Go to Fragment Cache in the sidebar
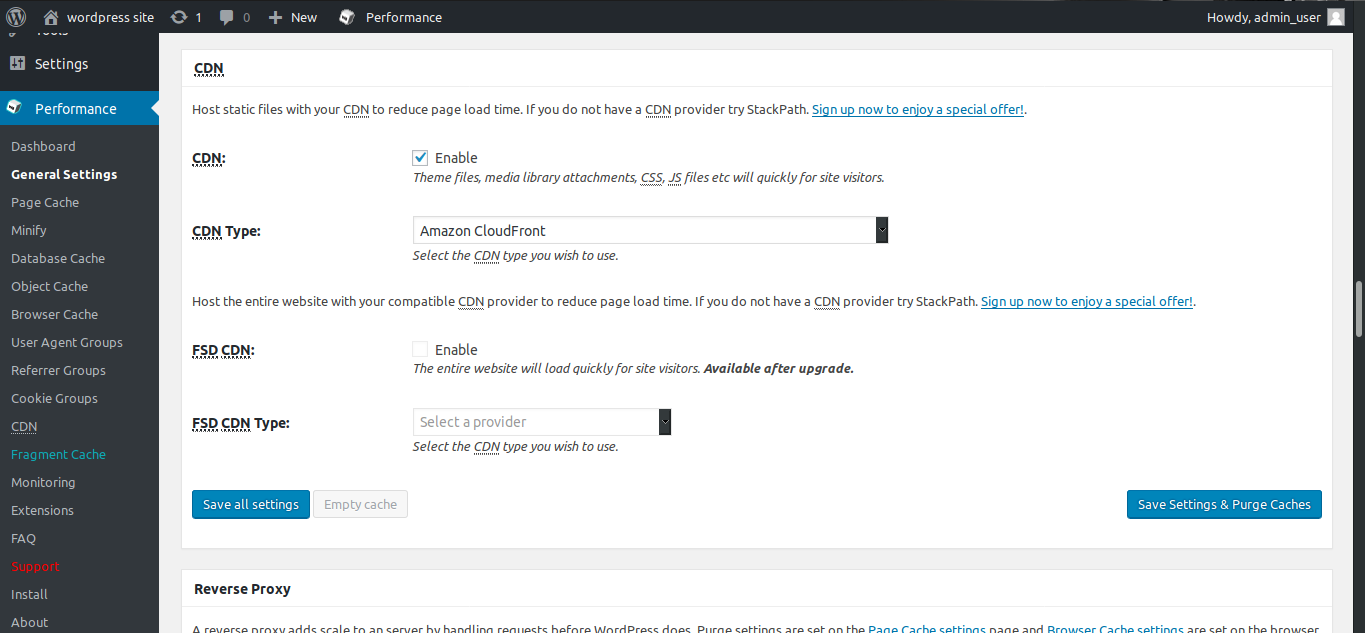The height and width of the screenshot is (633, 1365). click(58, 454)
